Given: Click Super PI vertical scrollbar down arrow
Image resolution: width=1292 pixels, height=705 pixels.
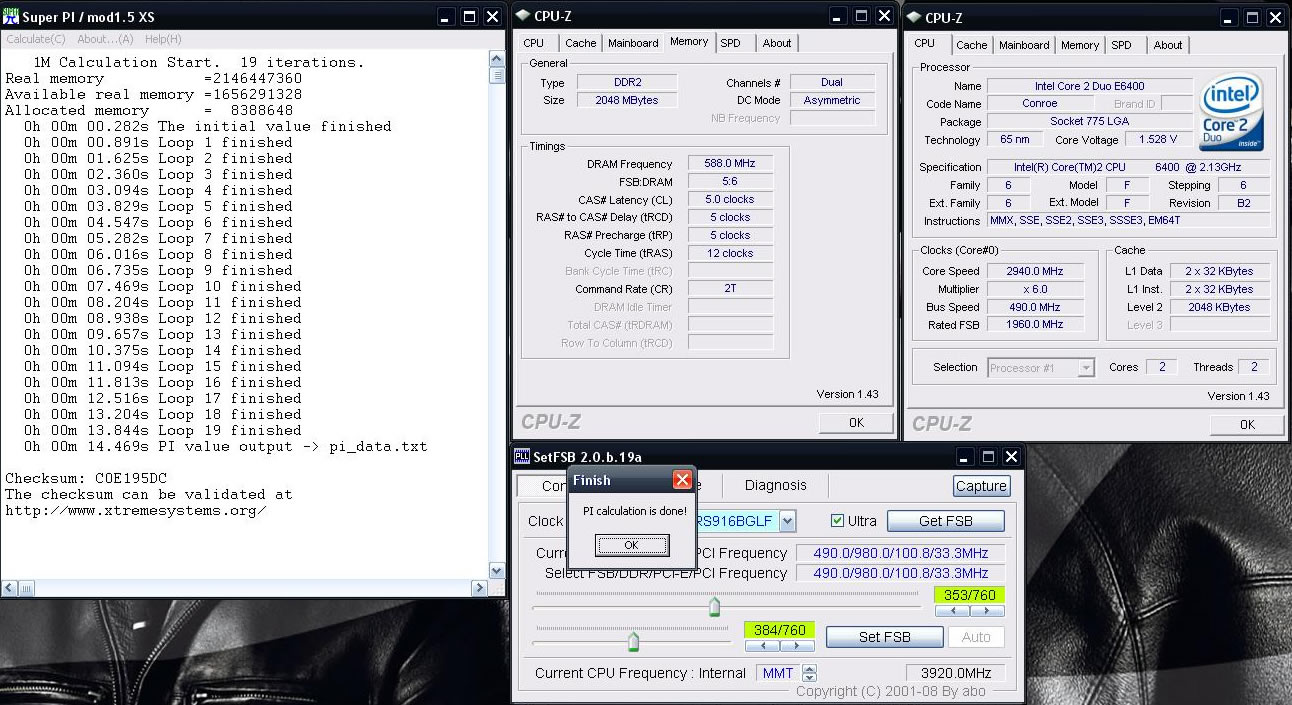Looking at the screenshot, I should [496, 570].
